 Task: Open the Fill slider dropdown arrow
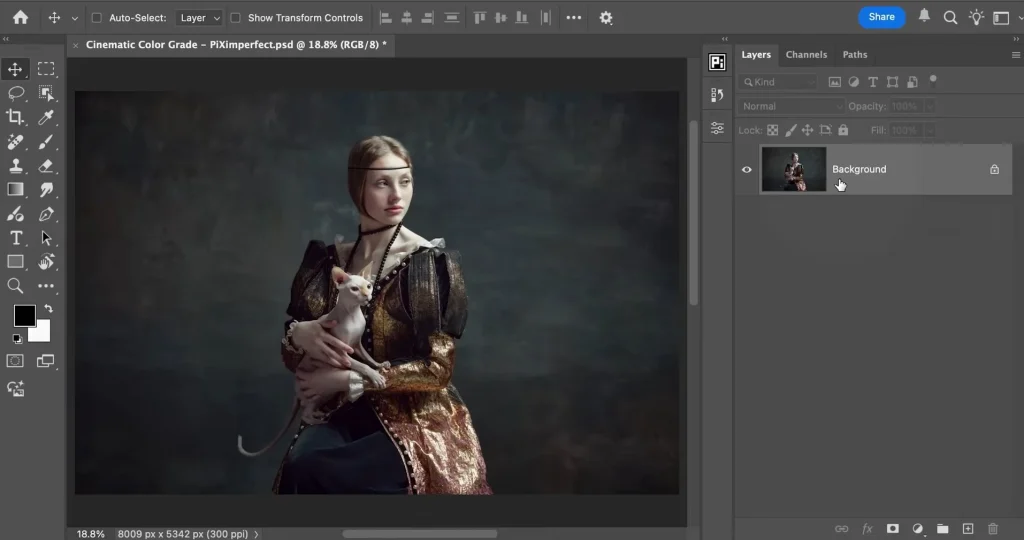click(929, 130)
